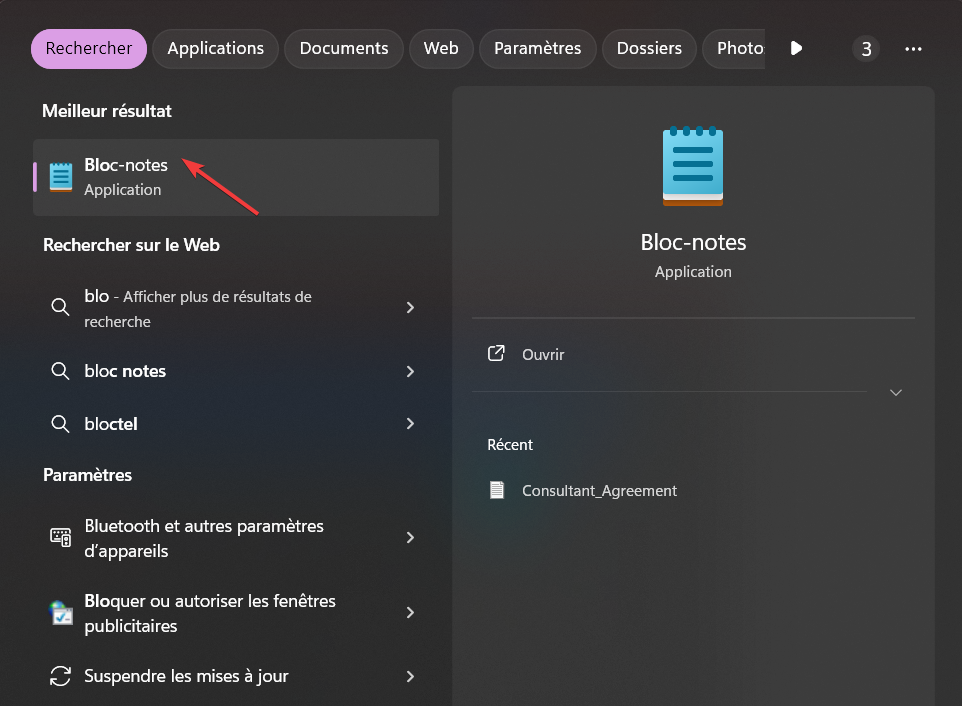The image size is (962, 706).
Task: Switch to the Web filter tab
Action: pyautogui.click(x=441, y=48)
